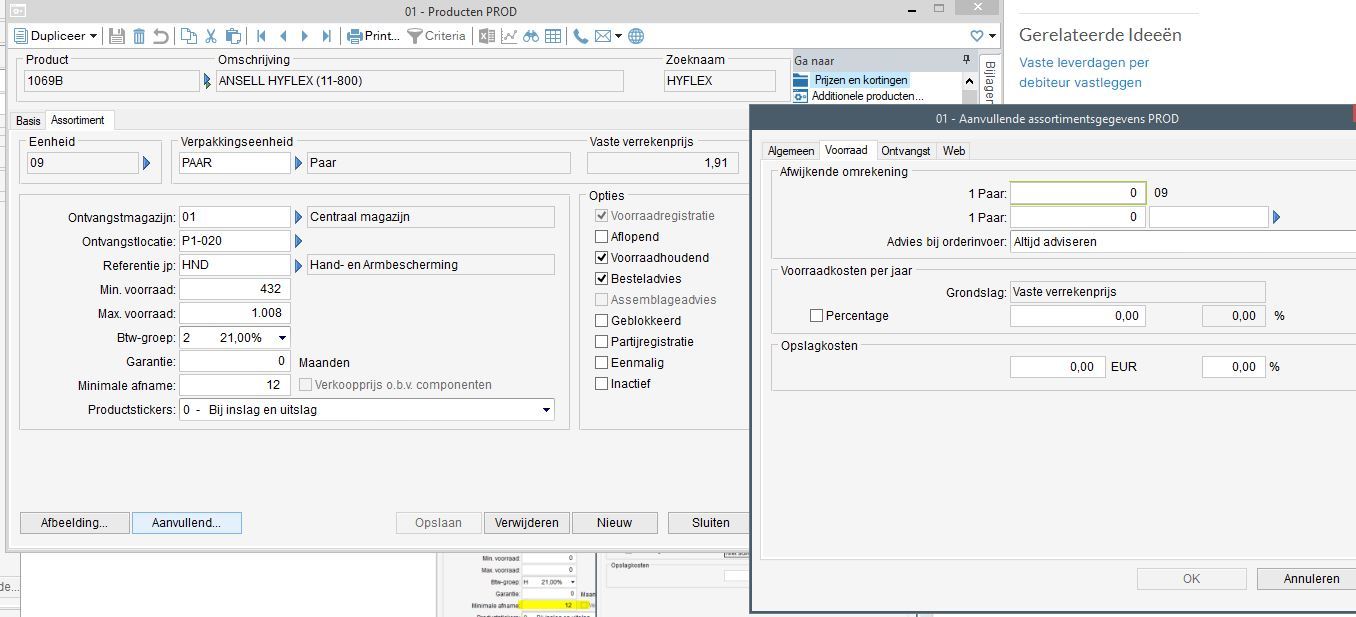Switch to the Algemeen tab
1356x617 pixels.
[x=791, y=151]
